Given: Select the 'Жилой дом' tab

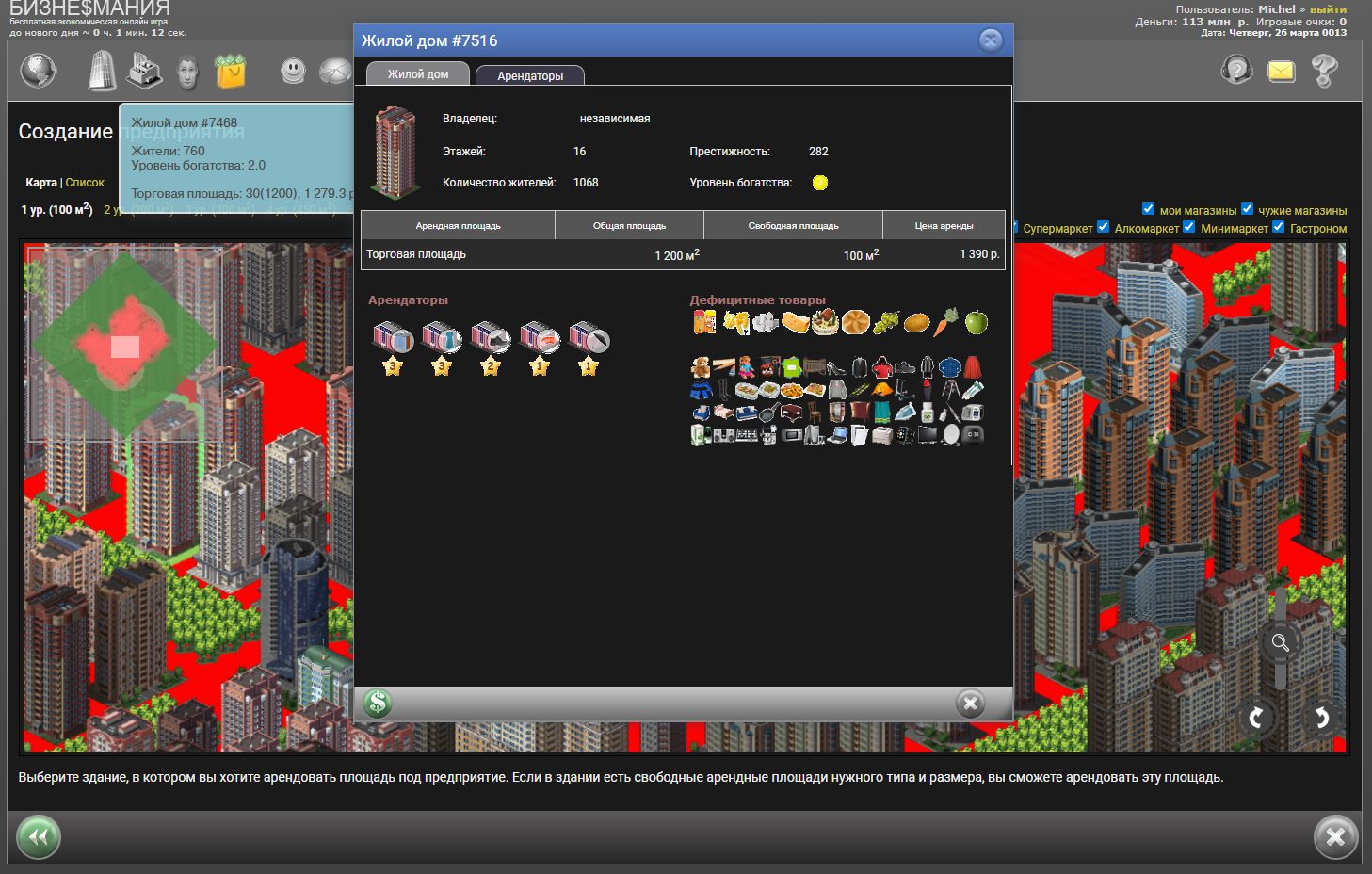Looking at the screenshot, I should pos(418,74).
